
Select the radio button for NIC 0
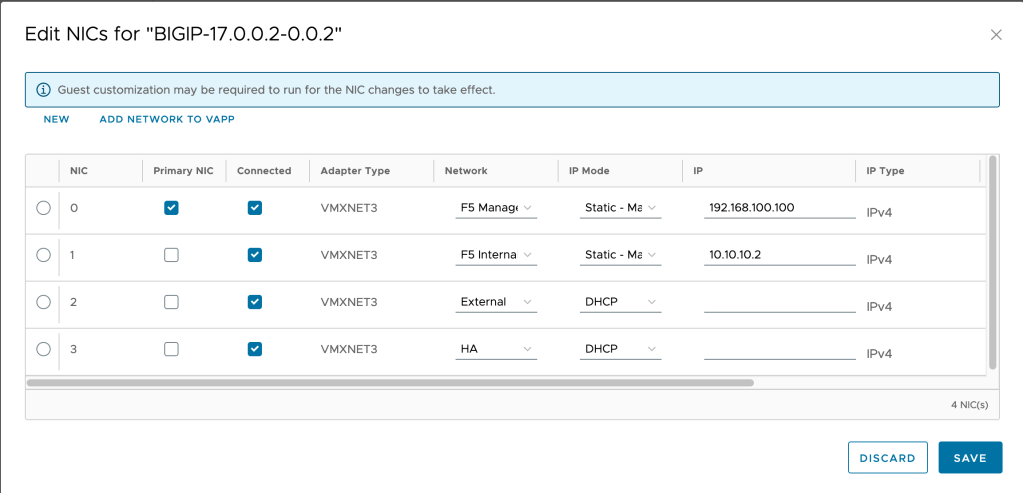pos(43,208)
